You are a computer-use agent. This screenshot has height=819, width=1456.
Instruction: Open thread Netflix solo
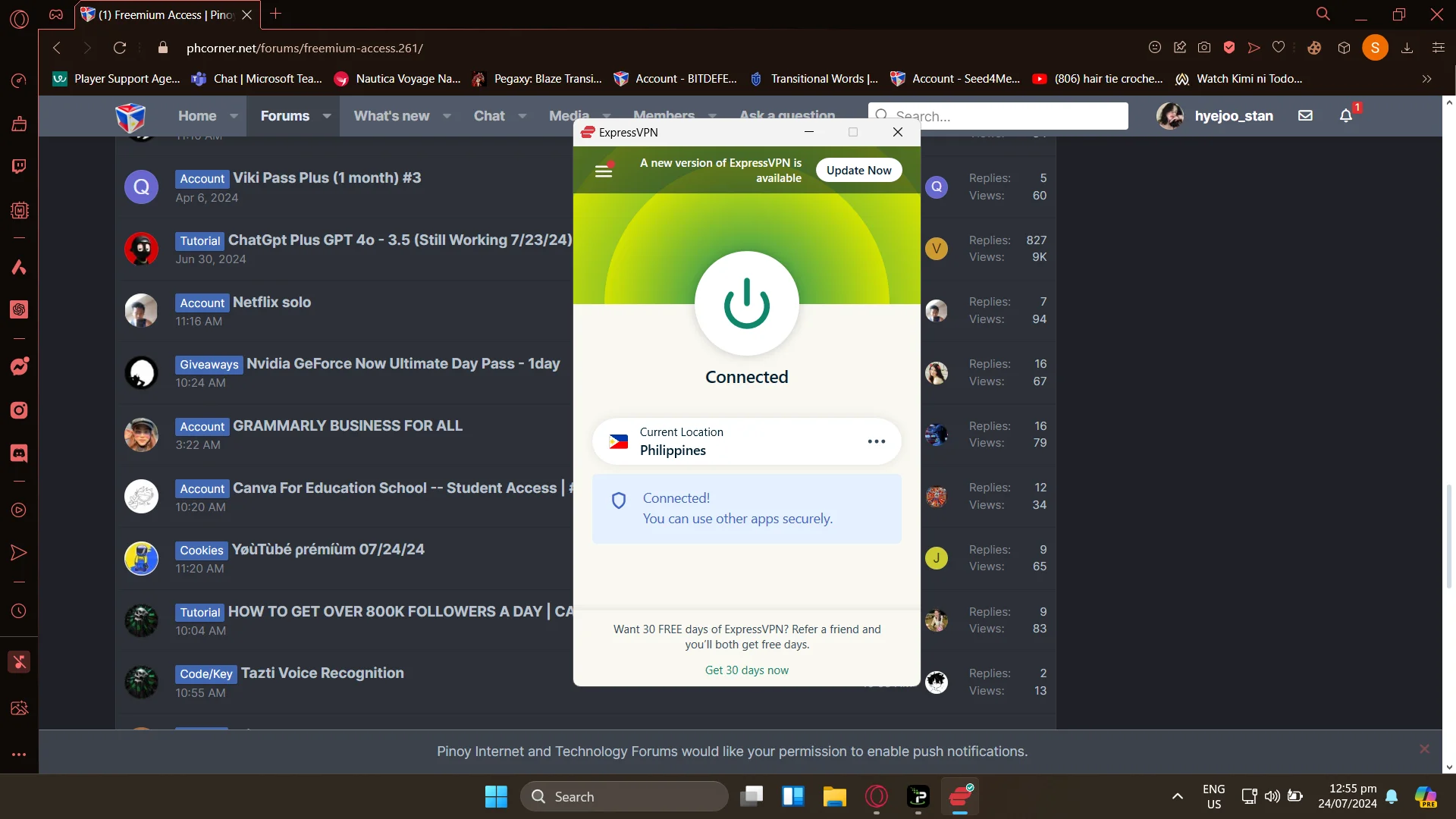271,303
